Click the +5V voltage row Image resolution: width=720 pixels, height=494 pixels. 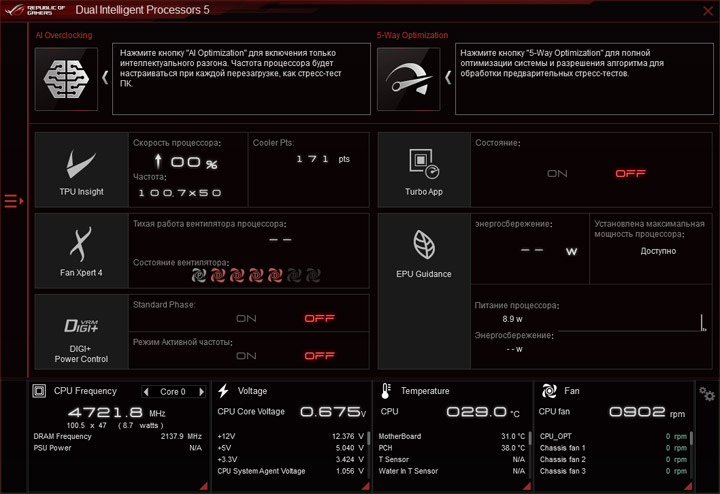[x=290, y=448]
